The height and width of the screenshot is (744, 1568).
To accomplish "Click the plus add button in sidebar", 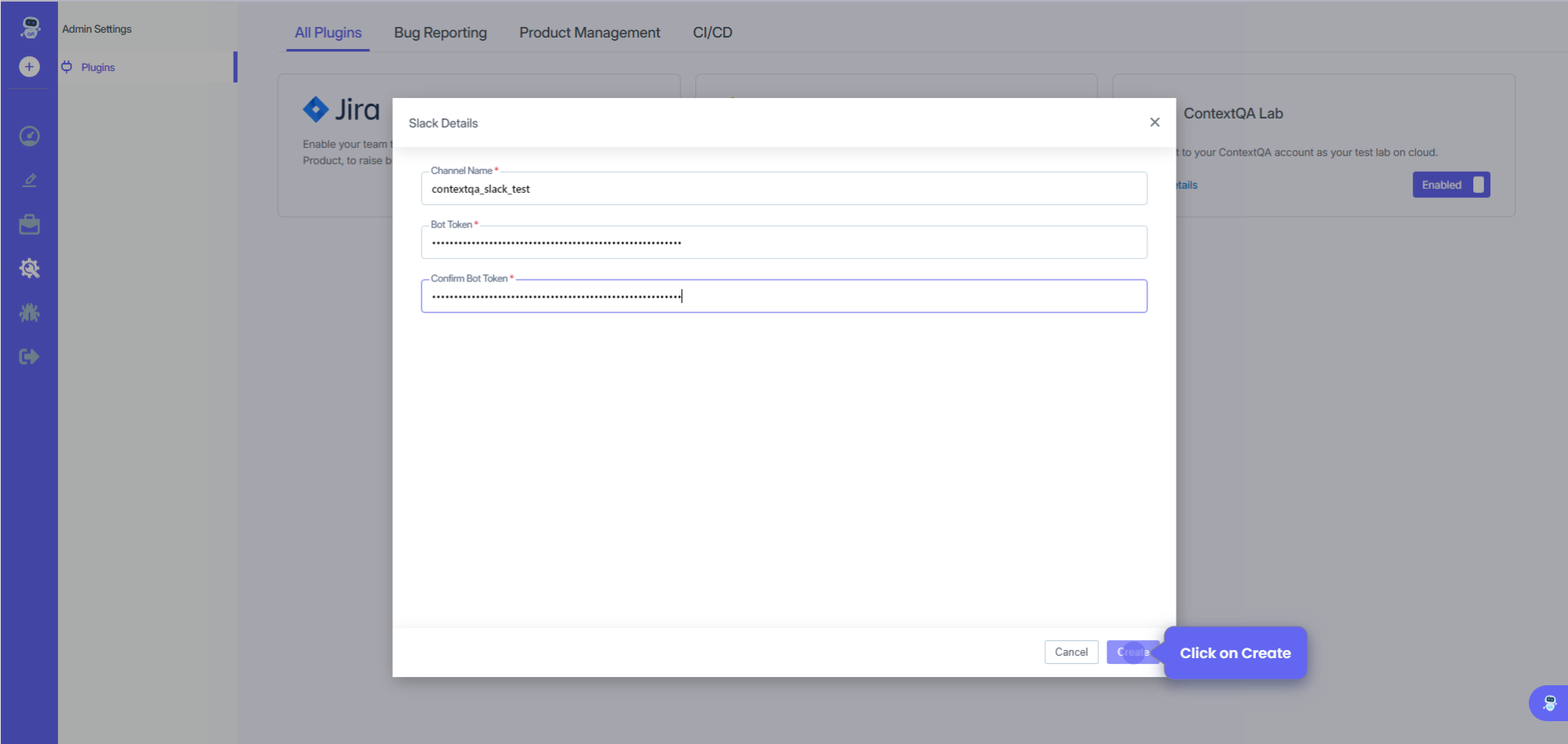I will [x=29, y=67].
